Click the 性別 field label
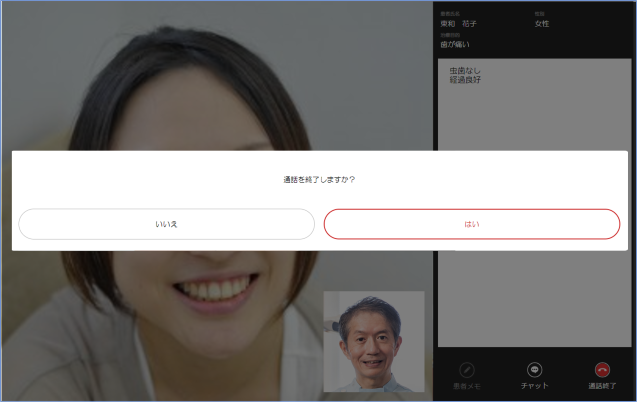Viewport: 637px width, 402px height. pyautogui.click(x=538, y=14)
